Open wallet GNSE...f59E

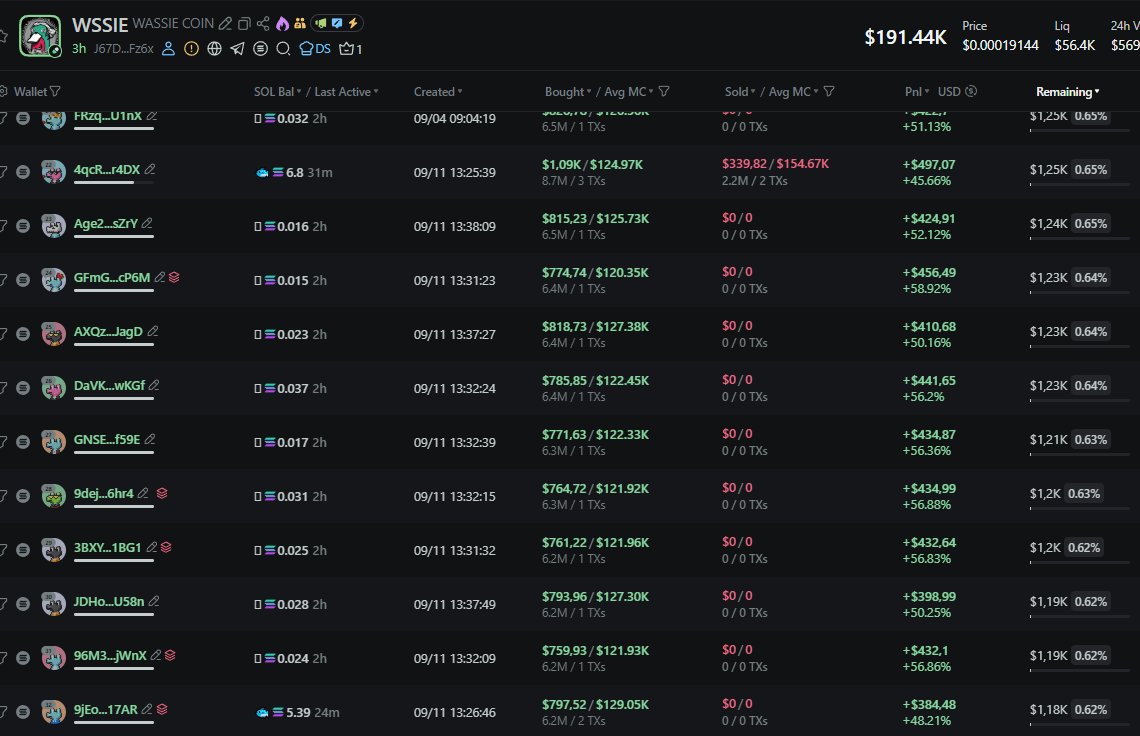(x=107, y=439)
